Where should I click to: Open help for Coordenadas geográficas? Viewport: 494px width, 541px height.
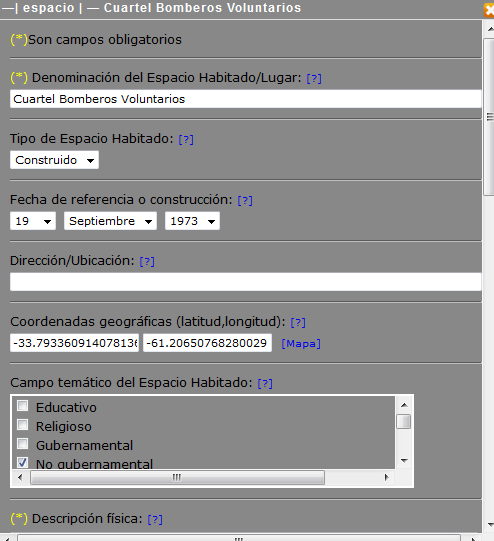[x=298, y=323]
